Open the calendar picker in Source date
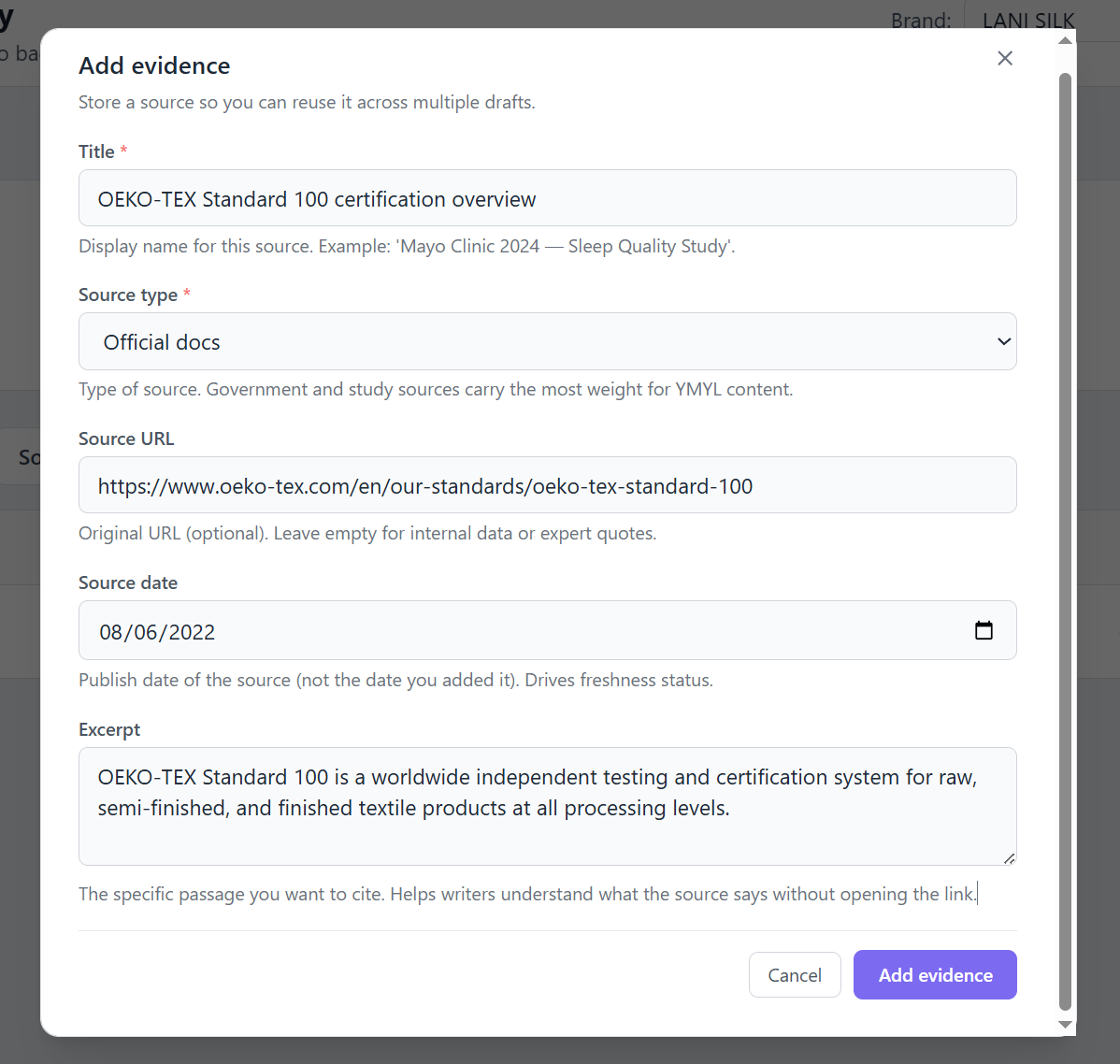The image size is (1120, 1064). point(984,630)
